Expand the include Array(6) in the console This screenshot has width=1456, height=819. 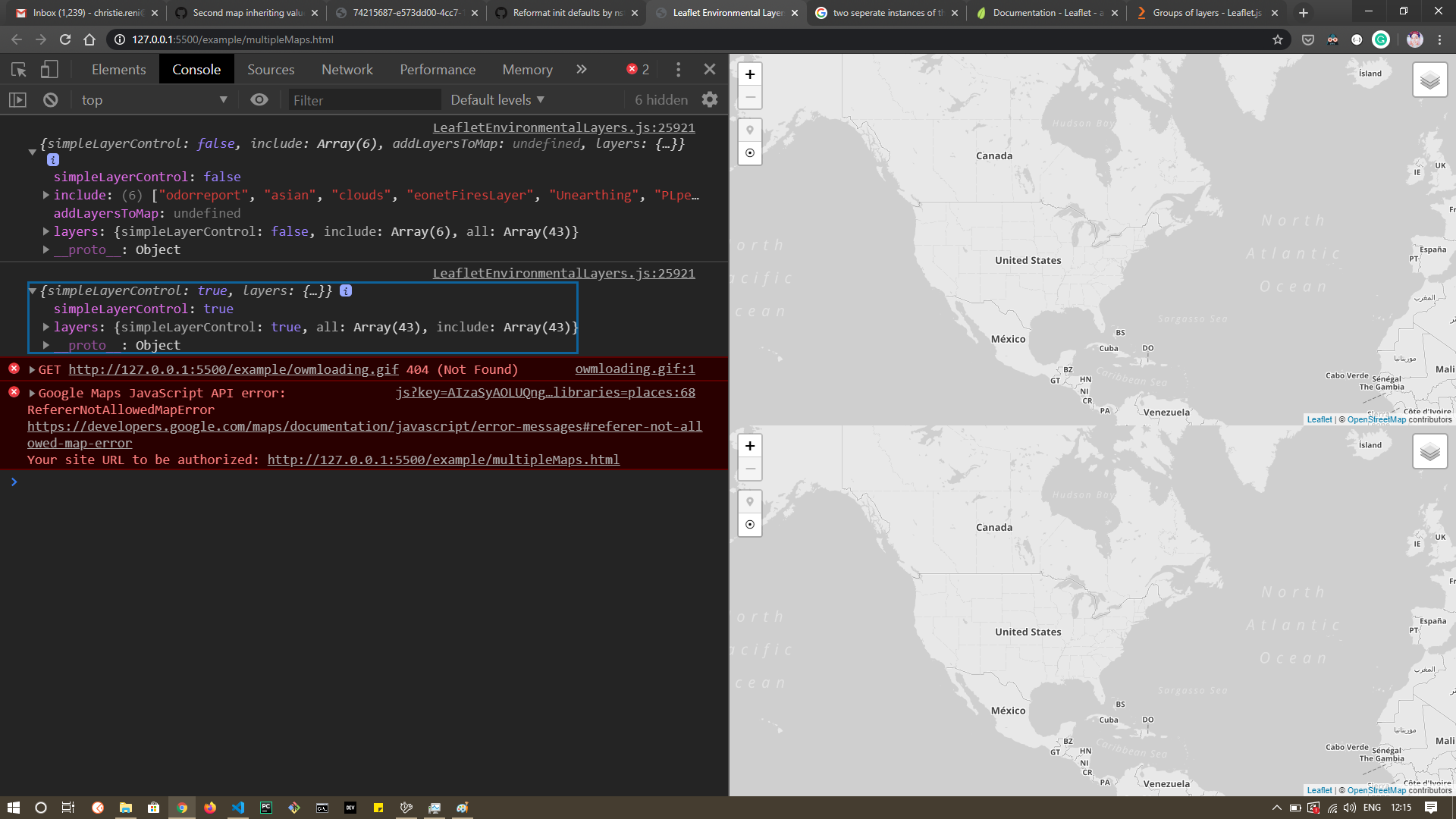(45, 195)
